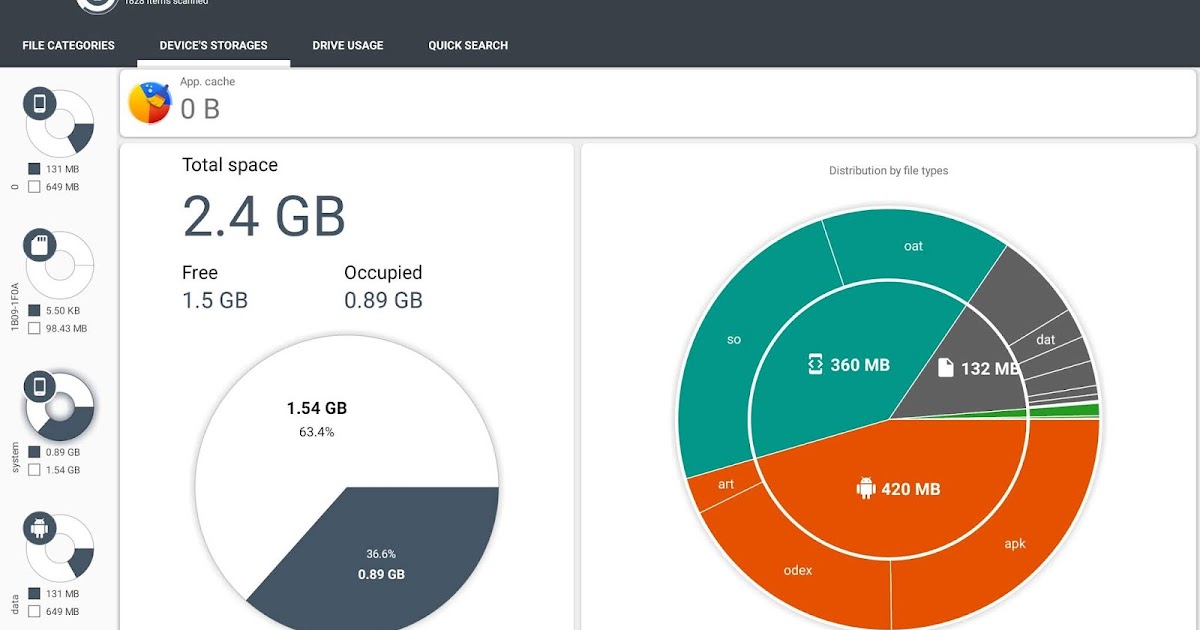This screenshot has height=630, width=1200.
Task: Open the DRIVE USAGE tab
Action: [x=348, y=45]
